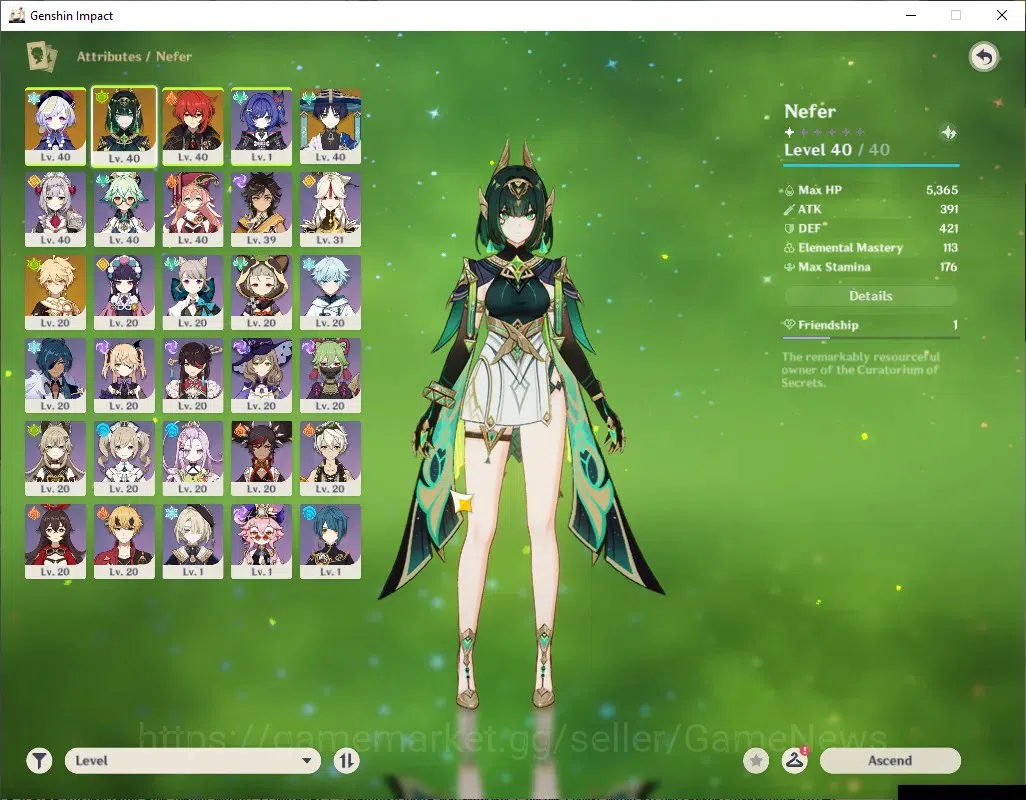Select Chongyun's portrait card
Image resolution: width=1026 pixels, height=800 pixels.
pos(330,292)
